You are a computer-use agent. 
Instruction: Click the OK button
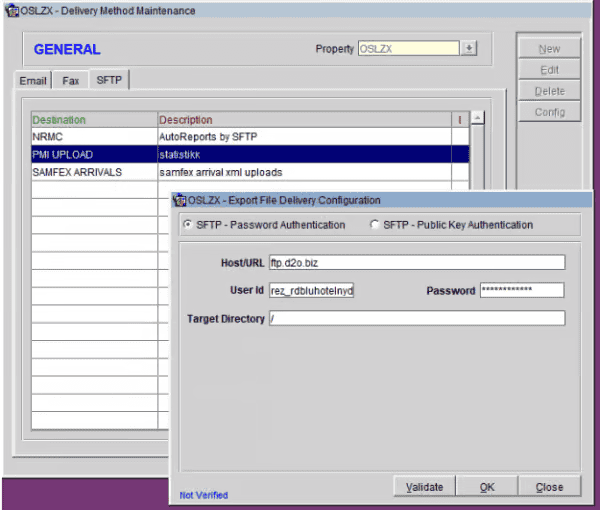[487, 487]
